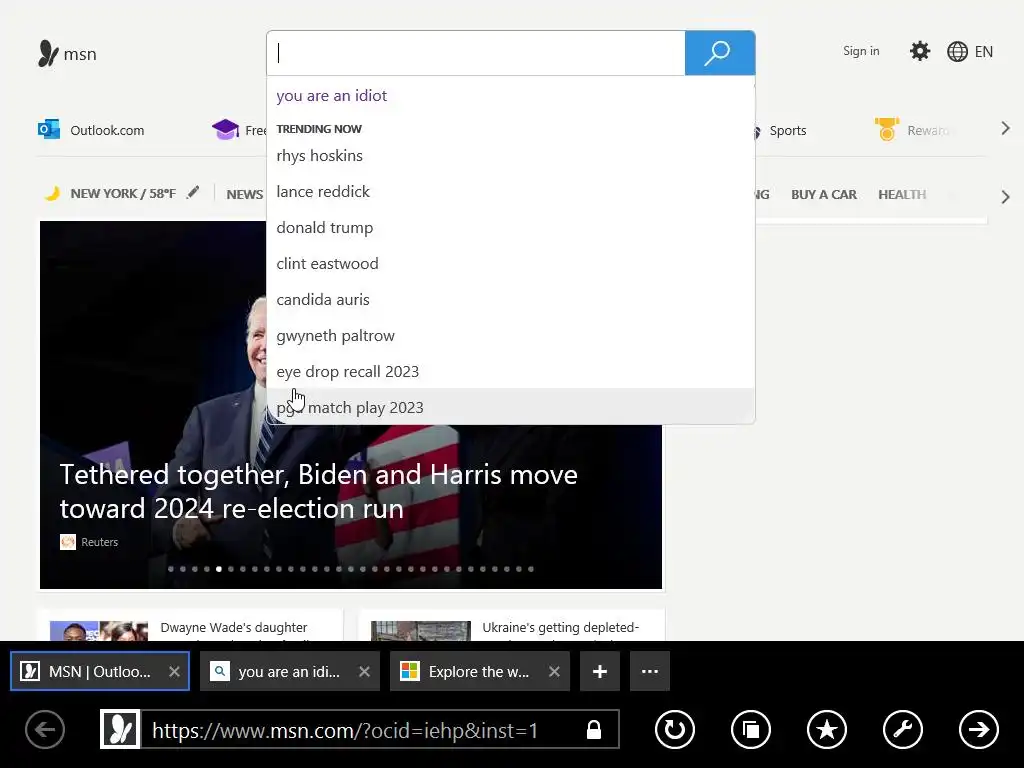Viewport: 1024px width, 768px height.
Task: Open the NEWS category
Action: click(x=245, y=195)
